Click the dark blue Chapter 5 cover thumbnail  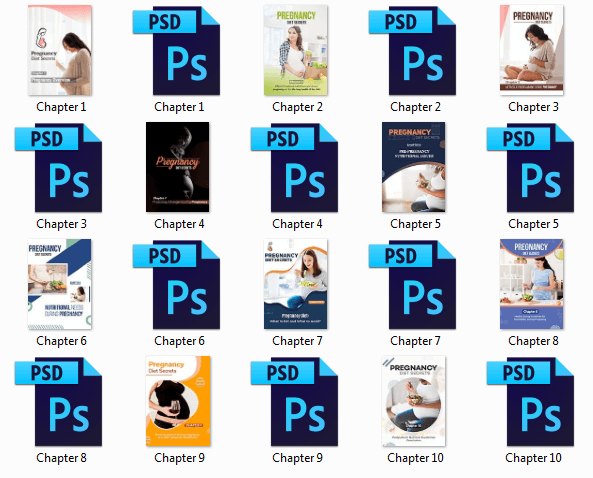[x=414, y=167]
